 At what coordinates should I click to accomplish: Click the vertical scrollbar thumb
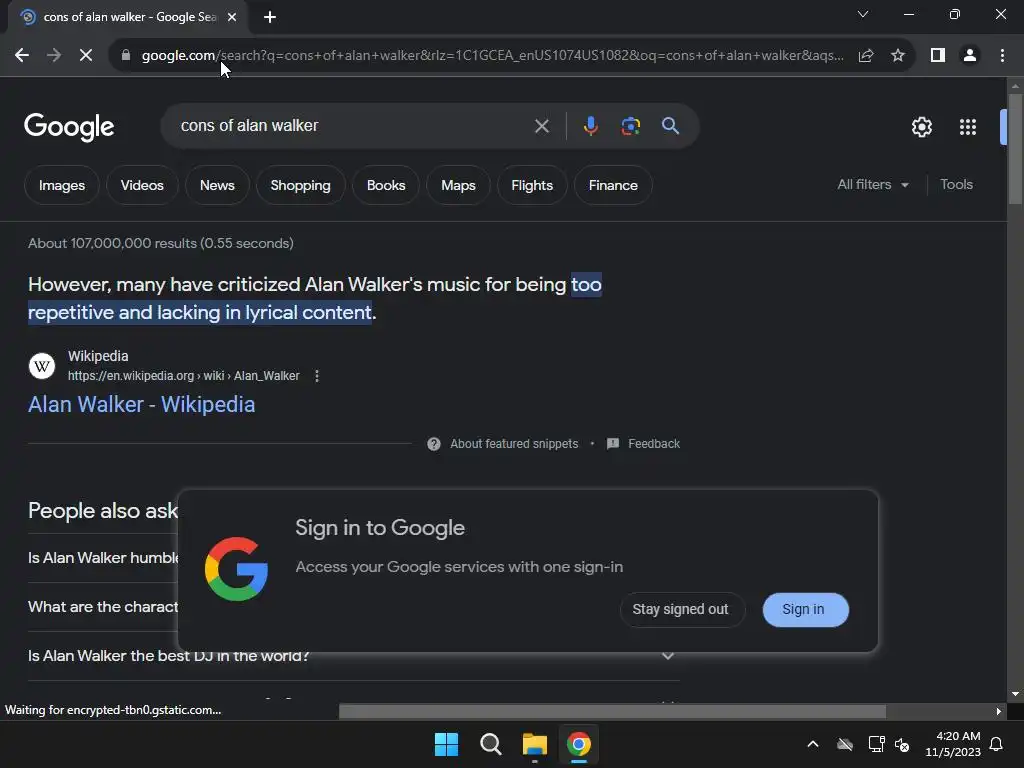pos(1015,149)
